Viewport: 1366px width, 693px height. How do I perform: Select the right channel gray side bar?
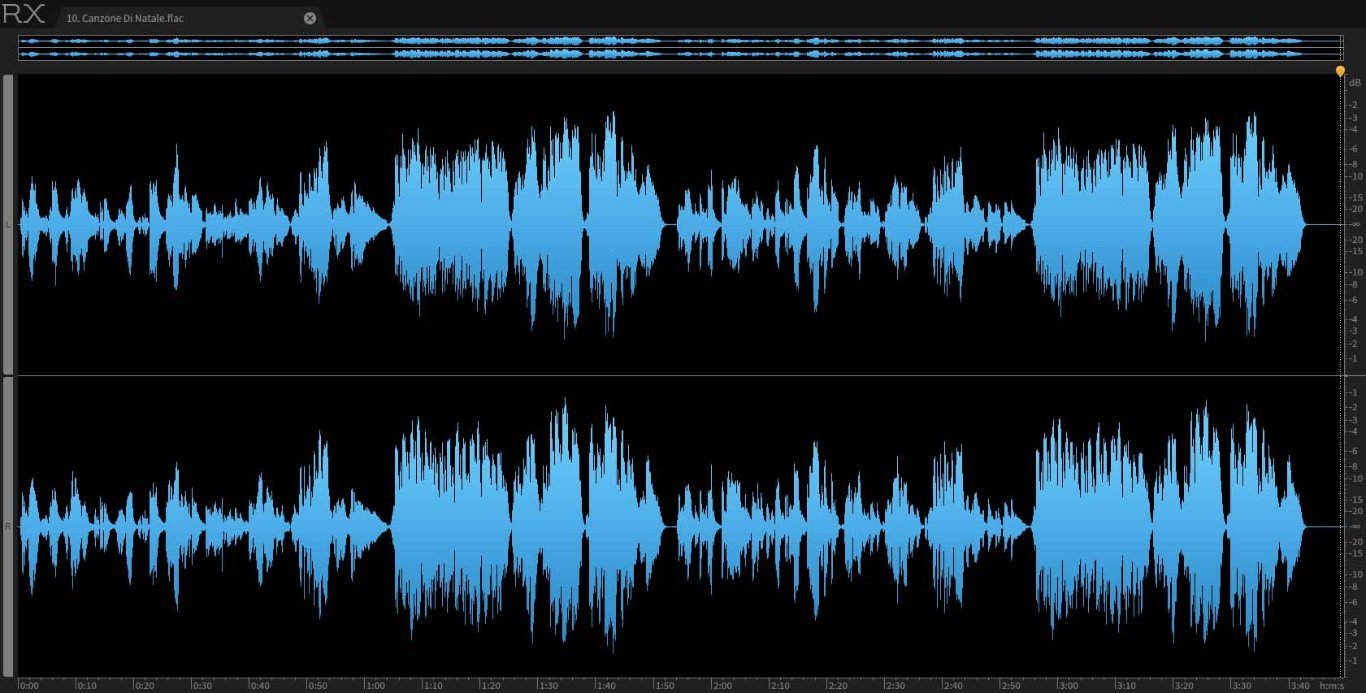pyautogui.click(x=8, y=527)
